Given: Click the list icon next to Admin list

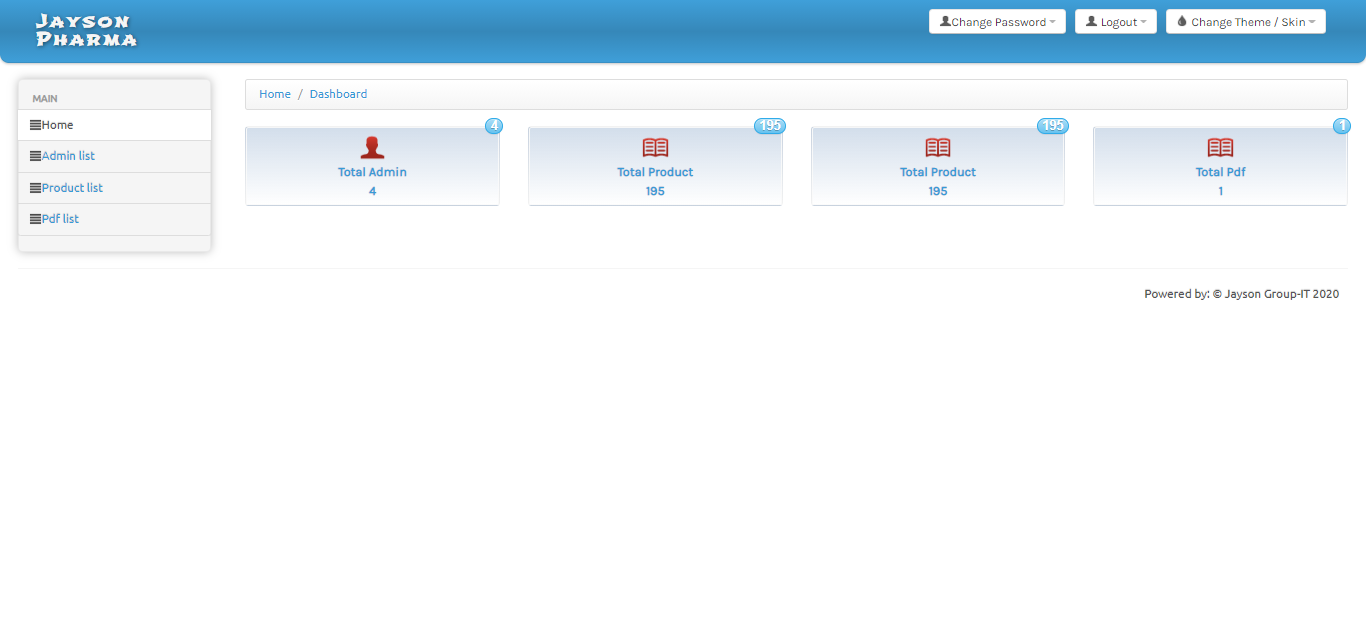Looking at the screenshot, I should point(36,156).
